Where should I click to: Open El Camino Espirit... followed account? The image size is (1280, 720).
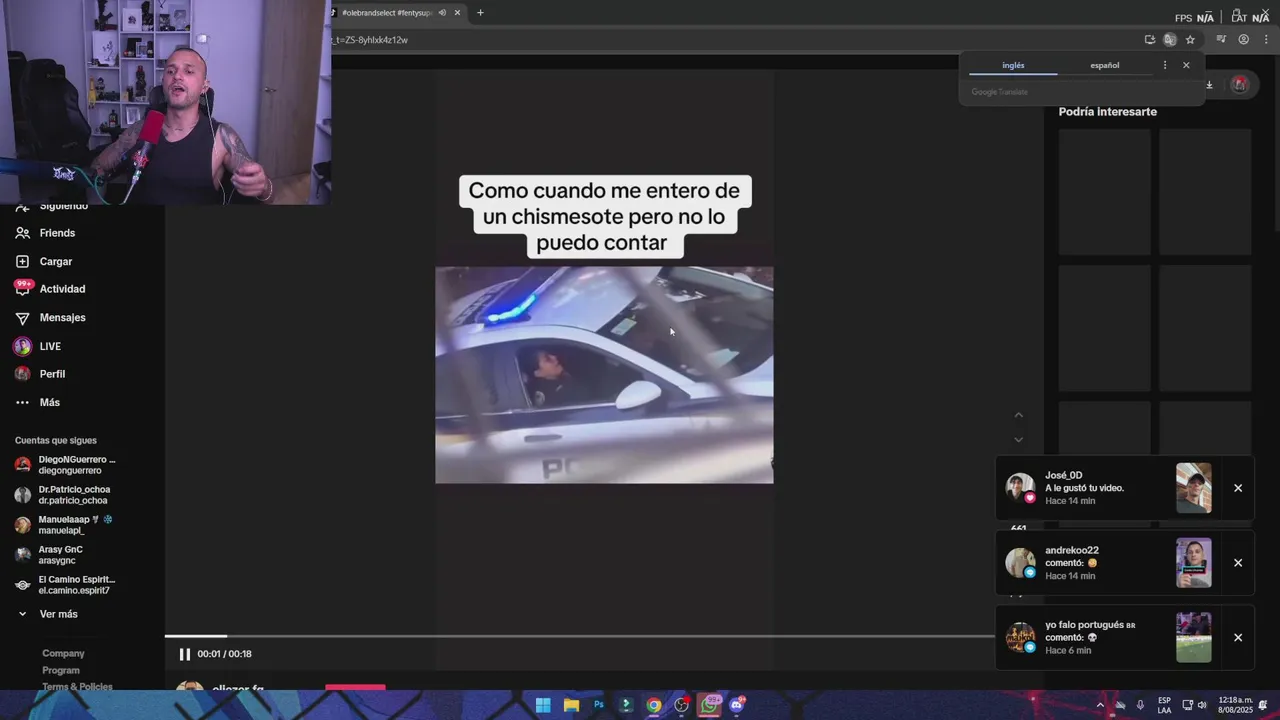point(66,585)
